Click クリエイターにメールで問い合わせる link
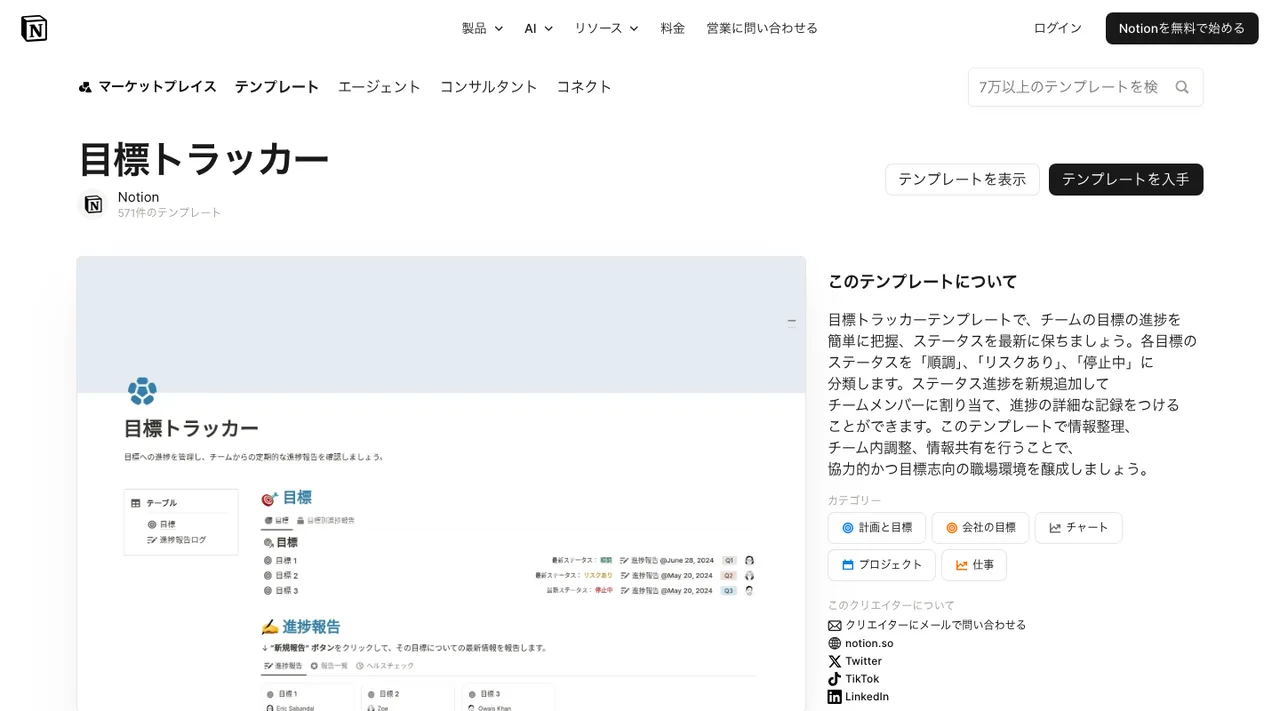This screenshot has width=1280, height=711. pos(936,625)
